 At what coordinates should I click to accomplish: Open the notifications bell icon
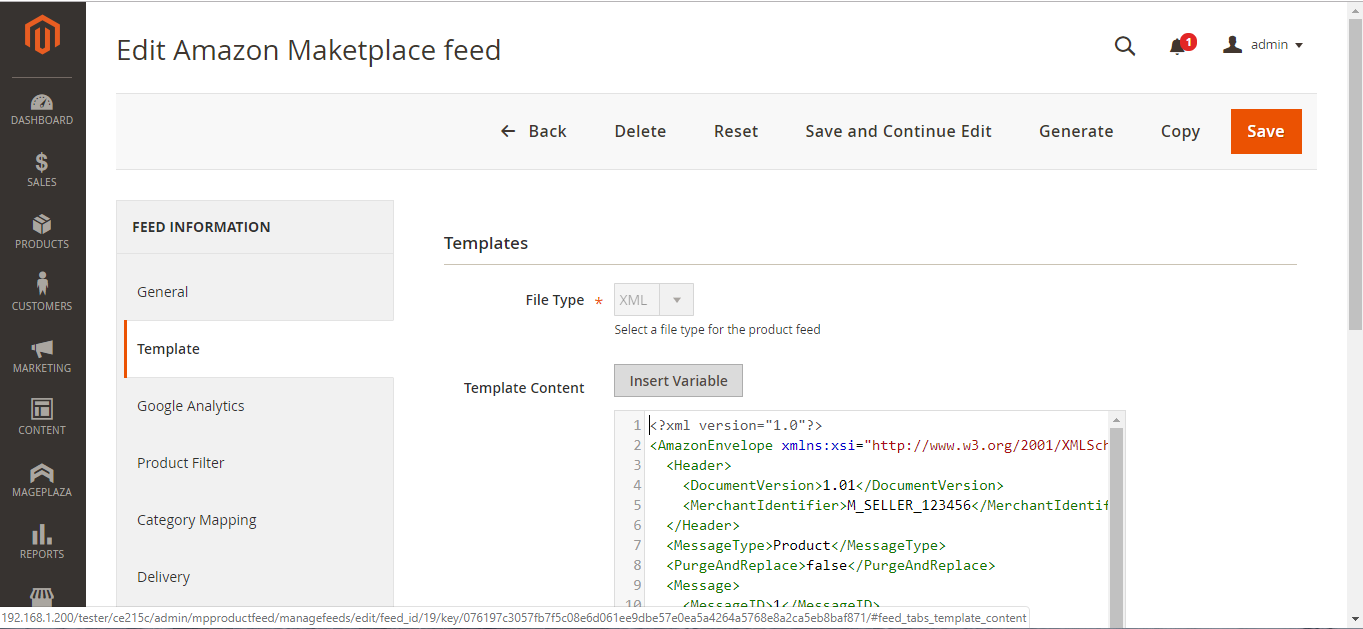coord(1177,47)
